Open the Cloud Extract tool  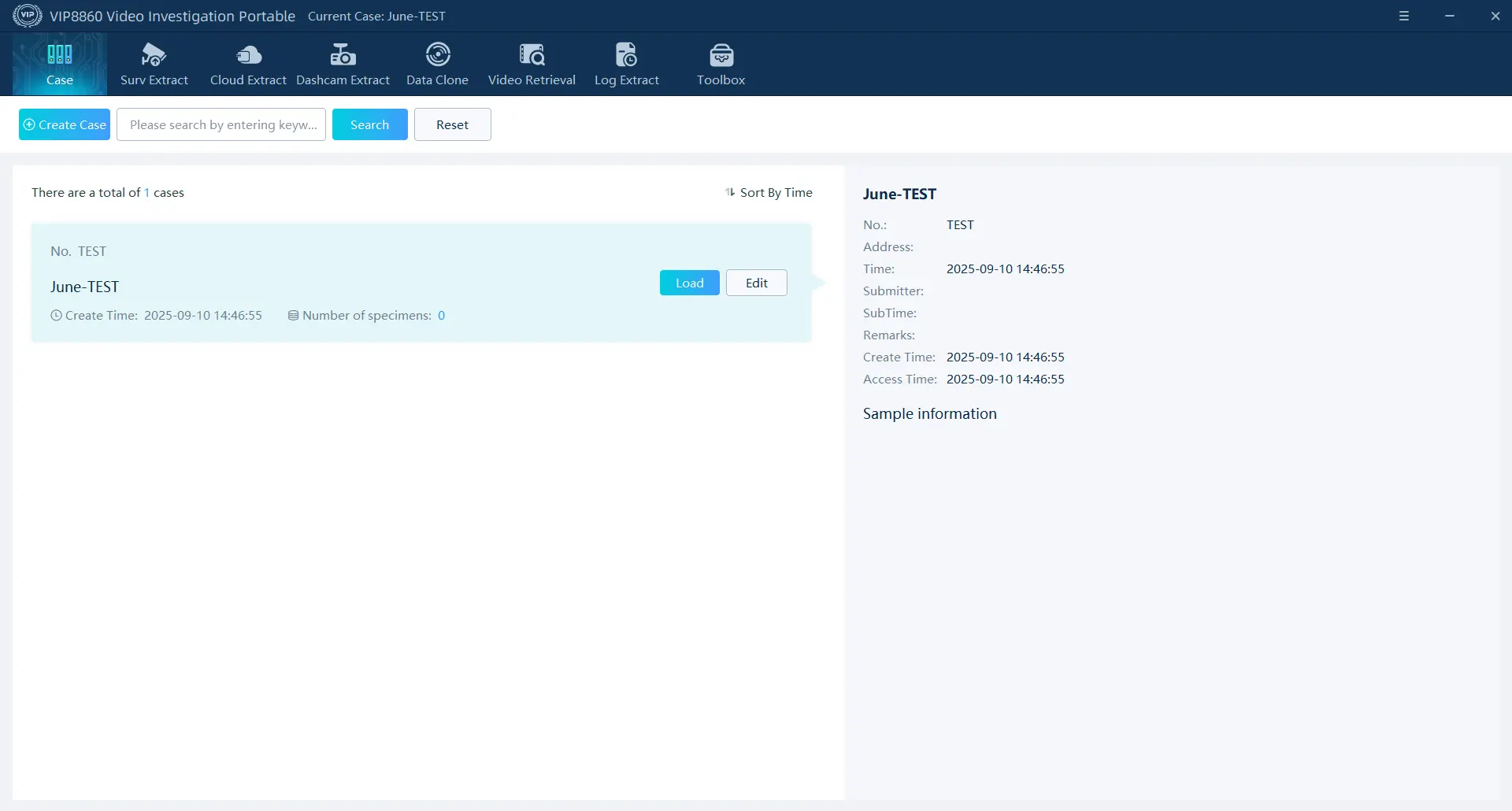(x=248, y=55)
